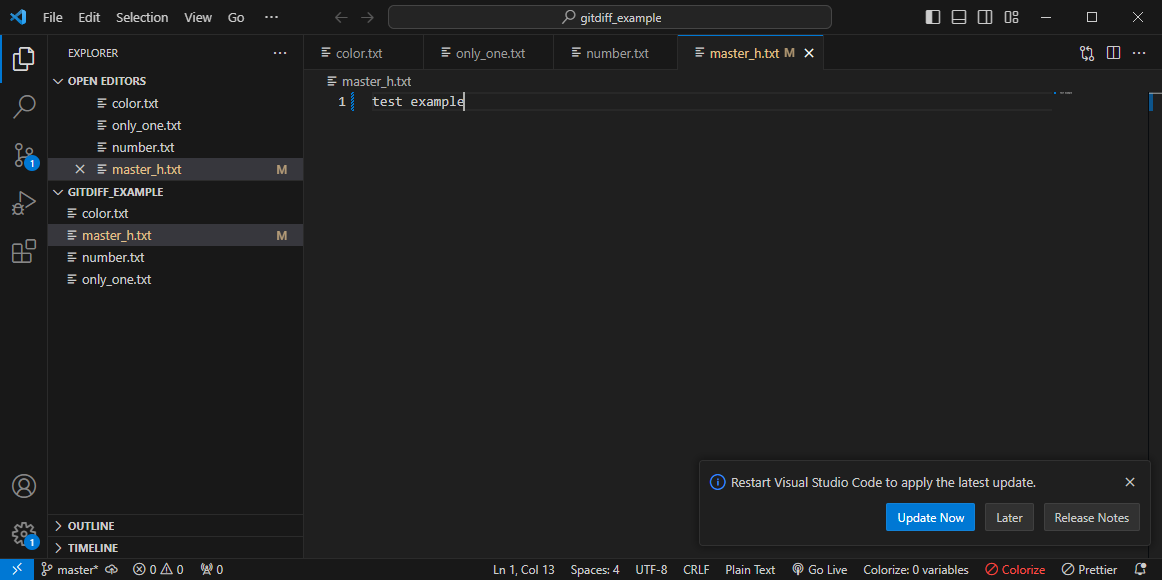
Task: Toggle the secondary side bar layout icon
Action: click(985, 17)
